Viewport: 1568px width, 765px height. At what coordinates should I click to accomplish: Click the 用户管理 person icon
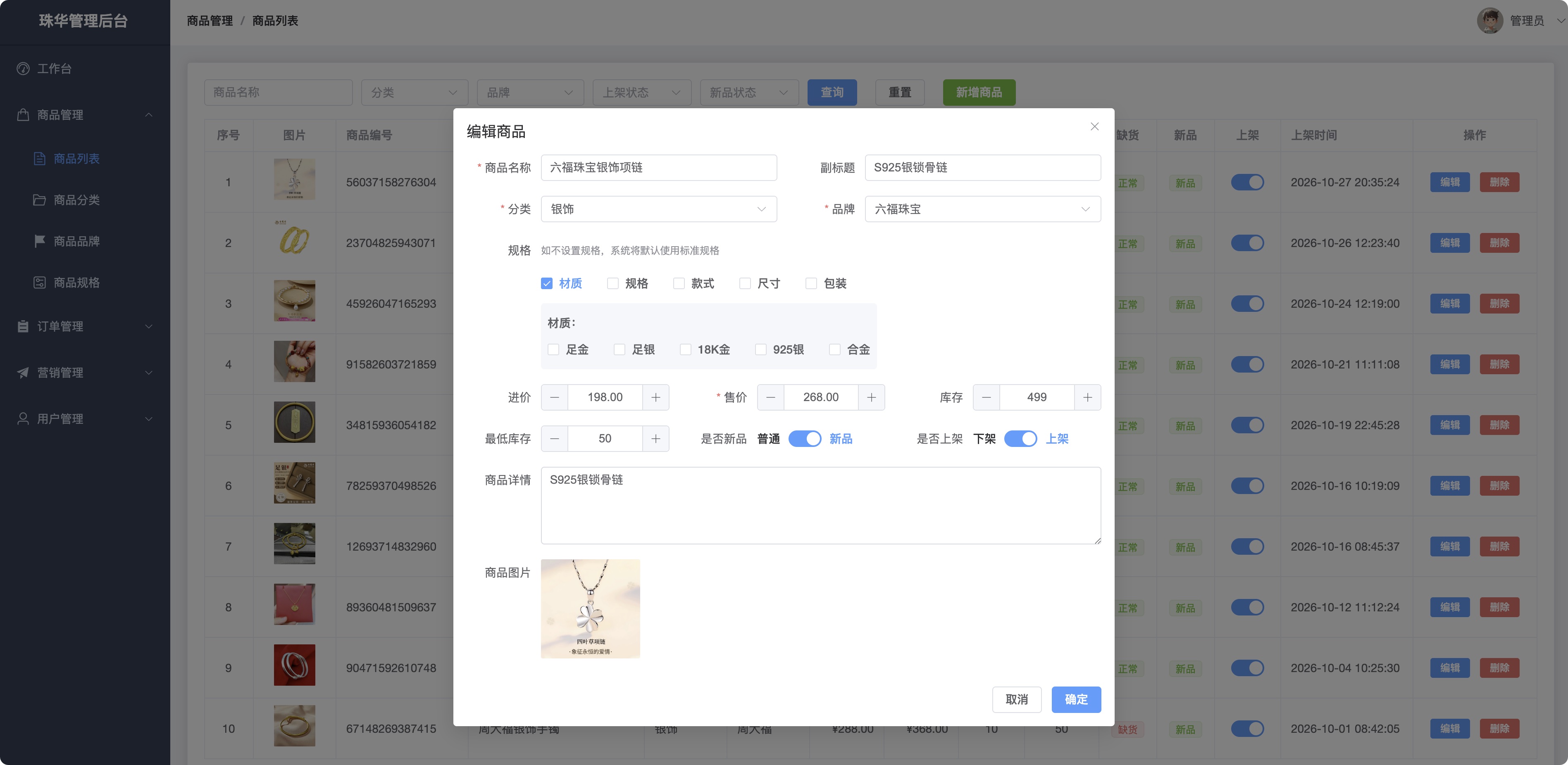tap(23, 419)
